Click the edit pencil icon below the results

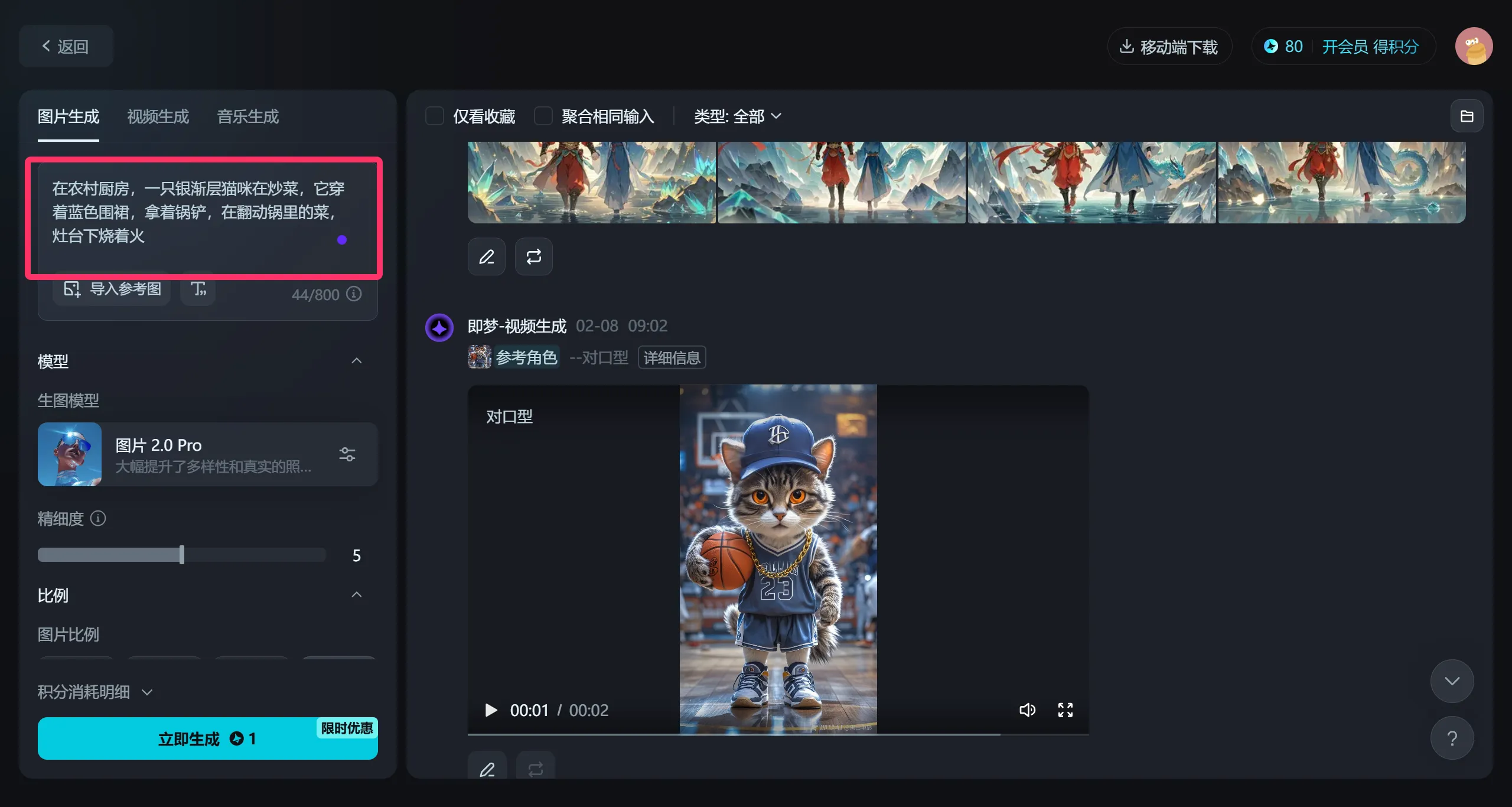point(486,257)
